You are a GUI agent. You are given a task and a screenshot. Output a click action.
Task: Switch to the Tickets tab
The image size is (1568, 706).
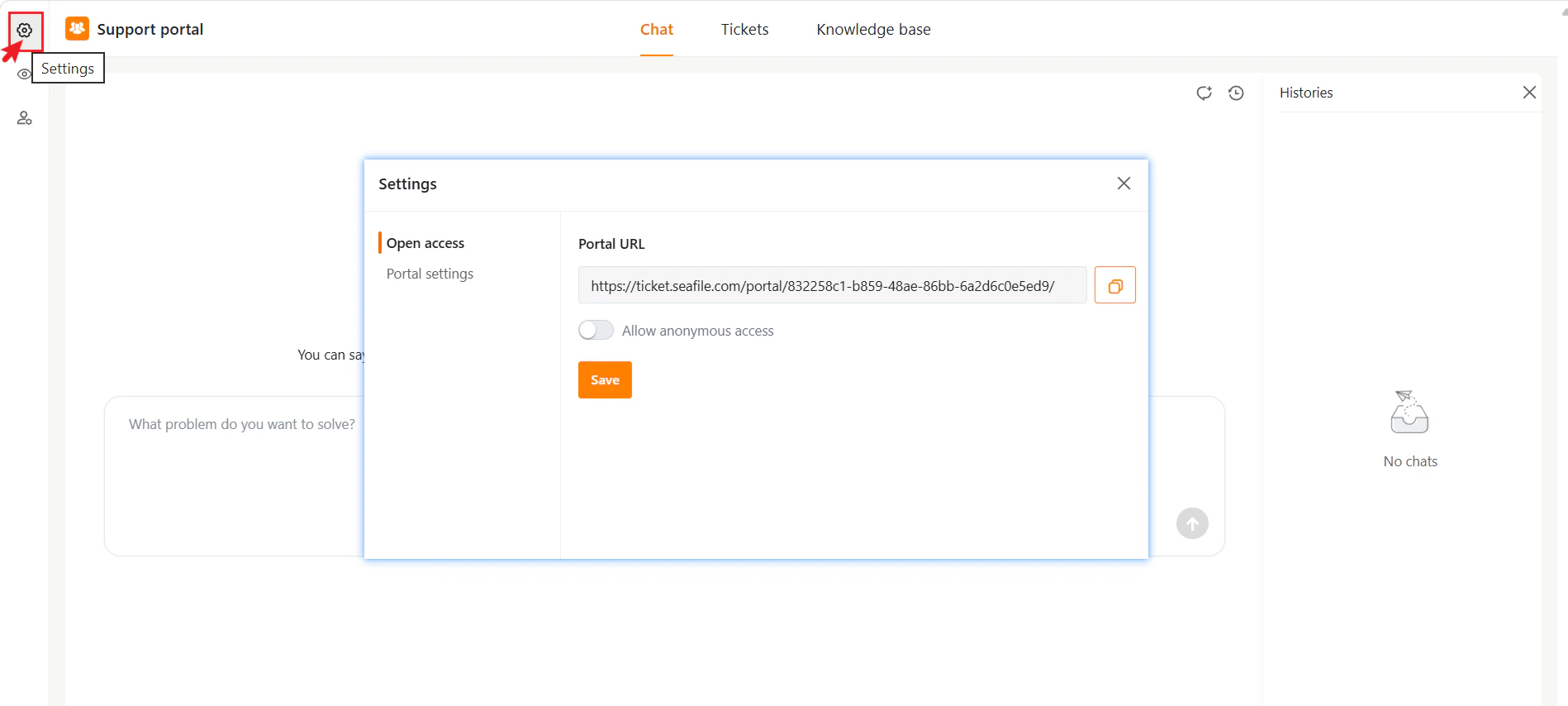click(x=744, y=30)
